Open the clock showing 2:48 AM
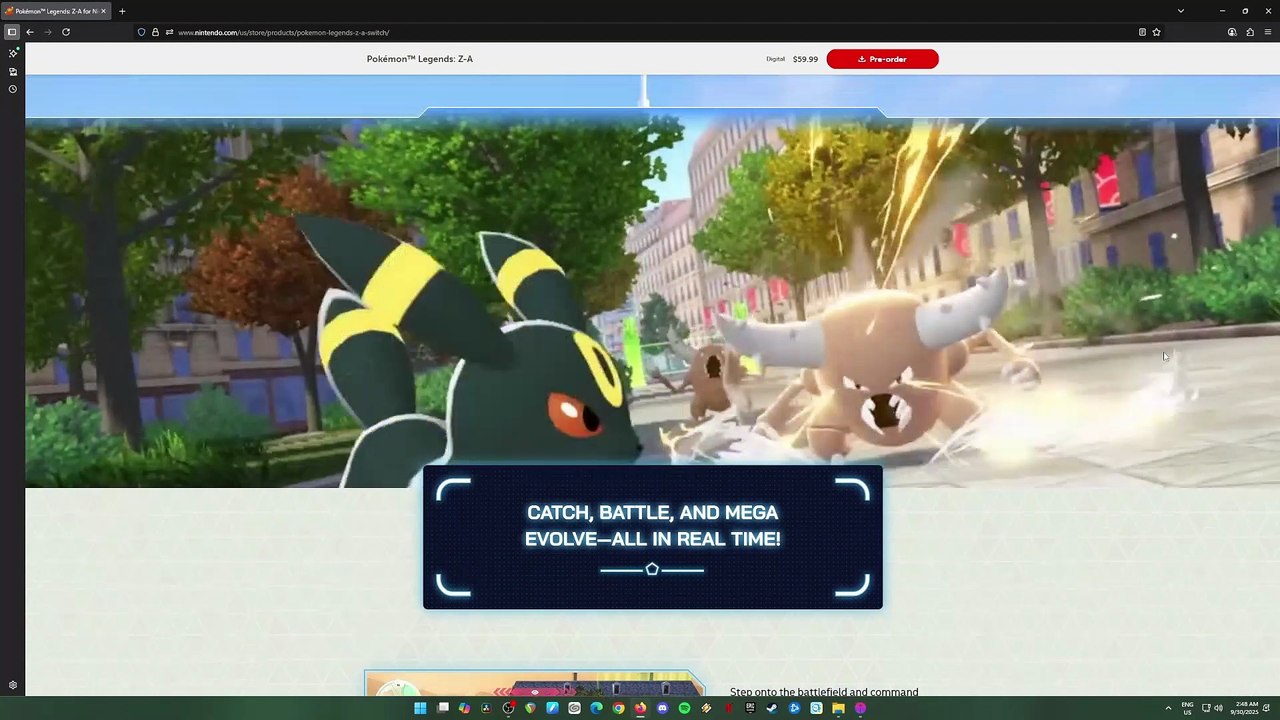 (1245, 708)
